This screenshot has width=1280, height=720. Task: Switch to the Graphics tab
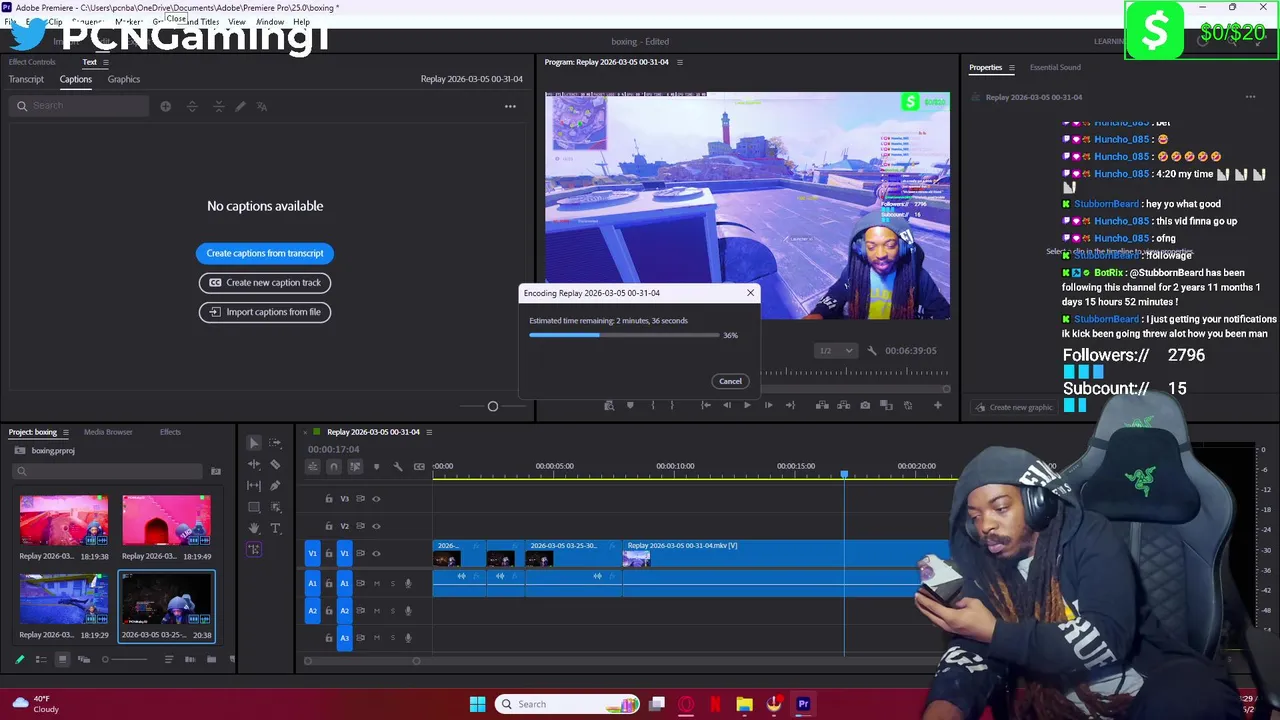124,79
